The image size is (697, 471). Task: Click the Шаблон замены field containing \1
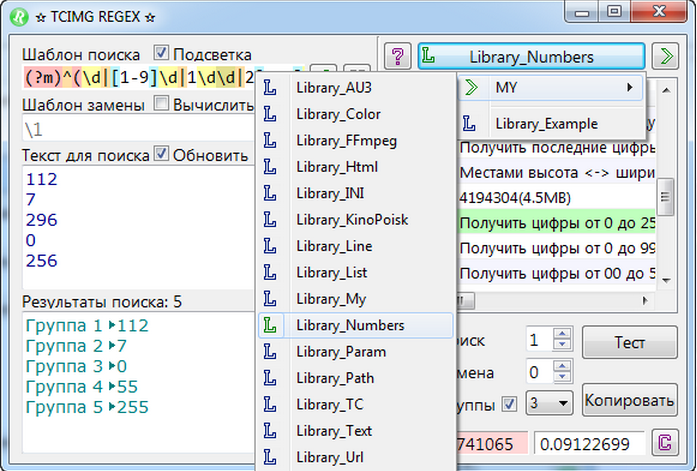click(139, 129)
